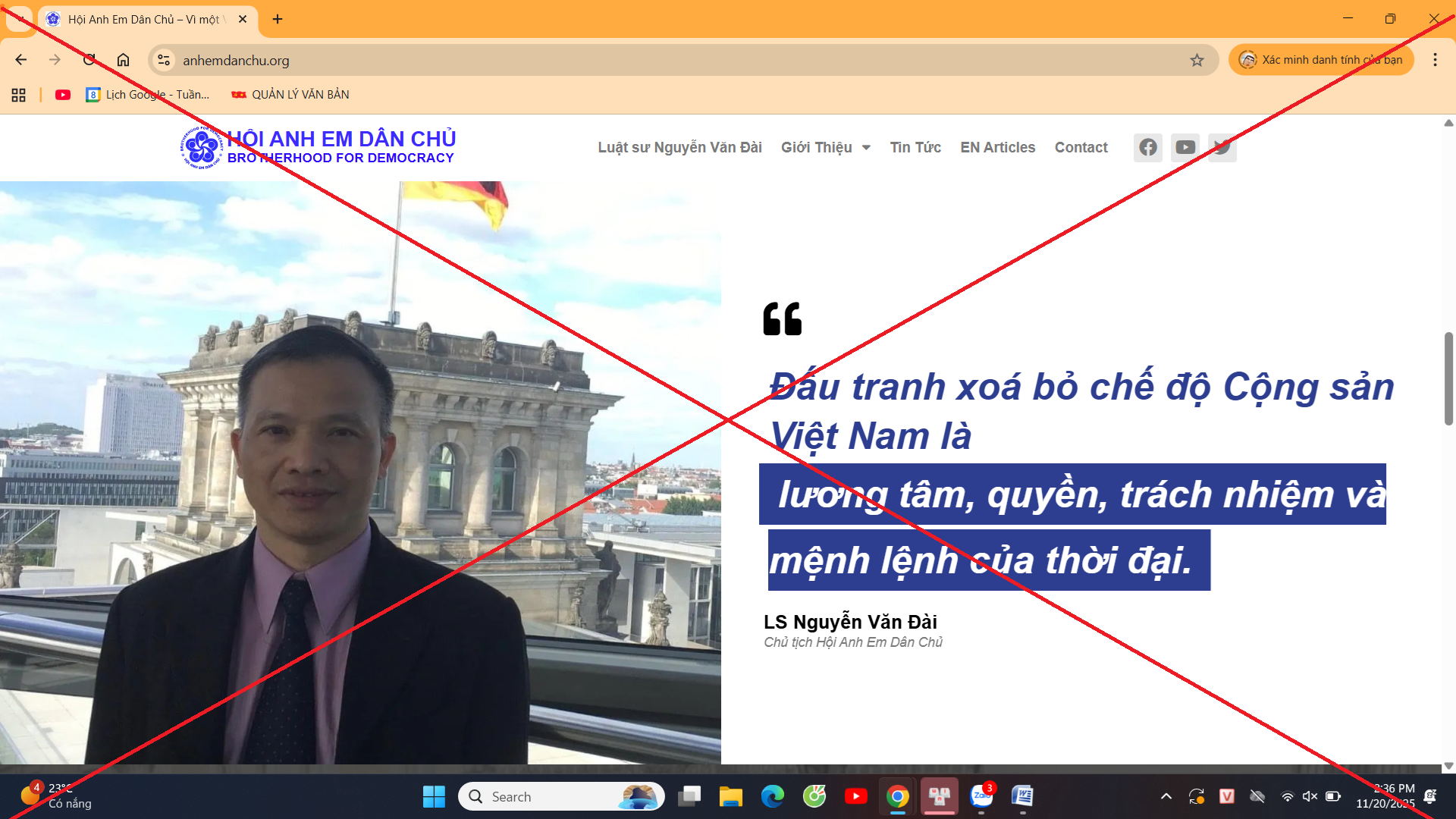Open the Contact page link

(x=1081, y=147)
